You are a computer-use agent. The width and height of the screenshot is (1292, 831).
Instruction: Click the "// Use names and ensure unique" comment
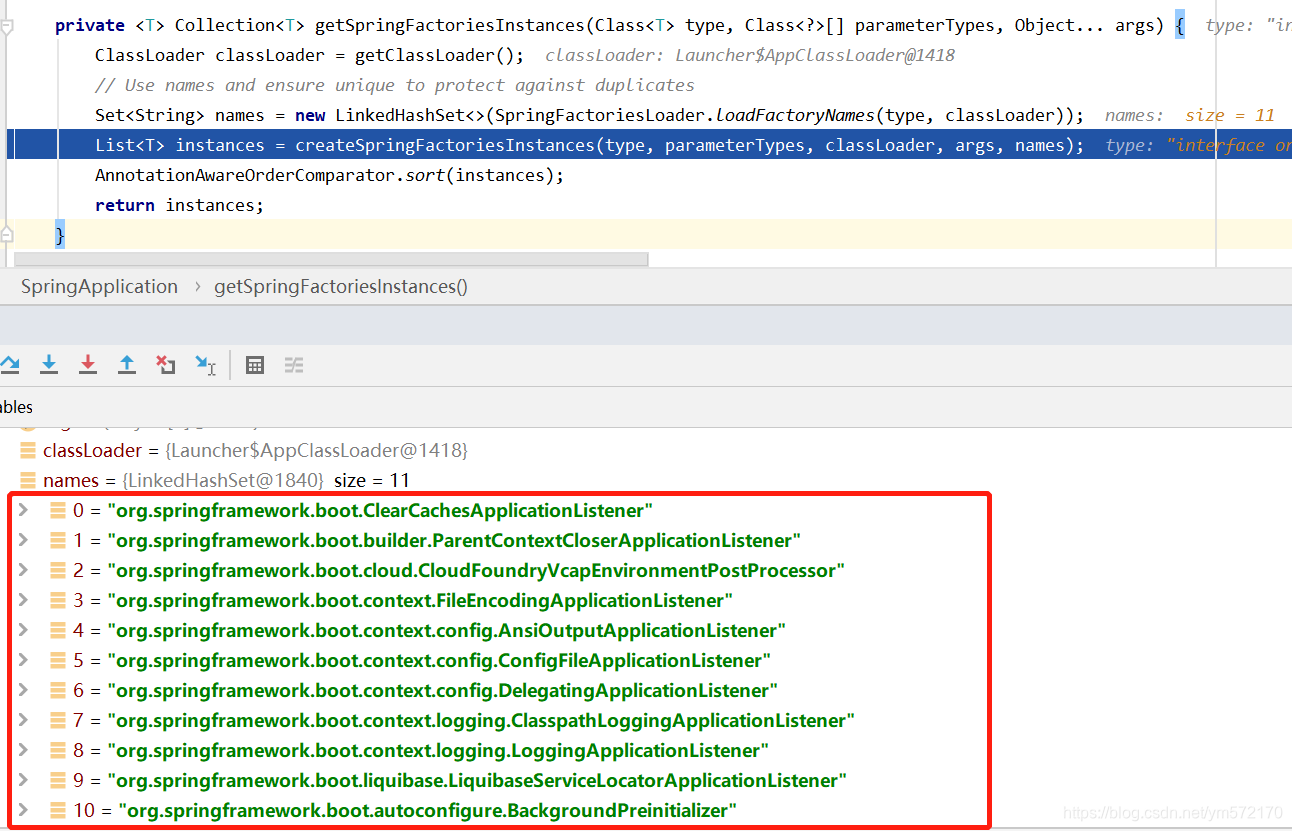[395, 85]
